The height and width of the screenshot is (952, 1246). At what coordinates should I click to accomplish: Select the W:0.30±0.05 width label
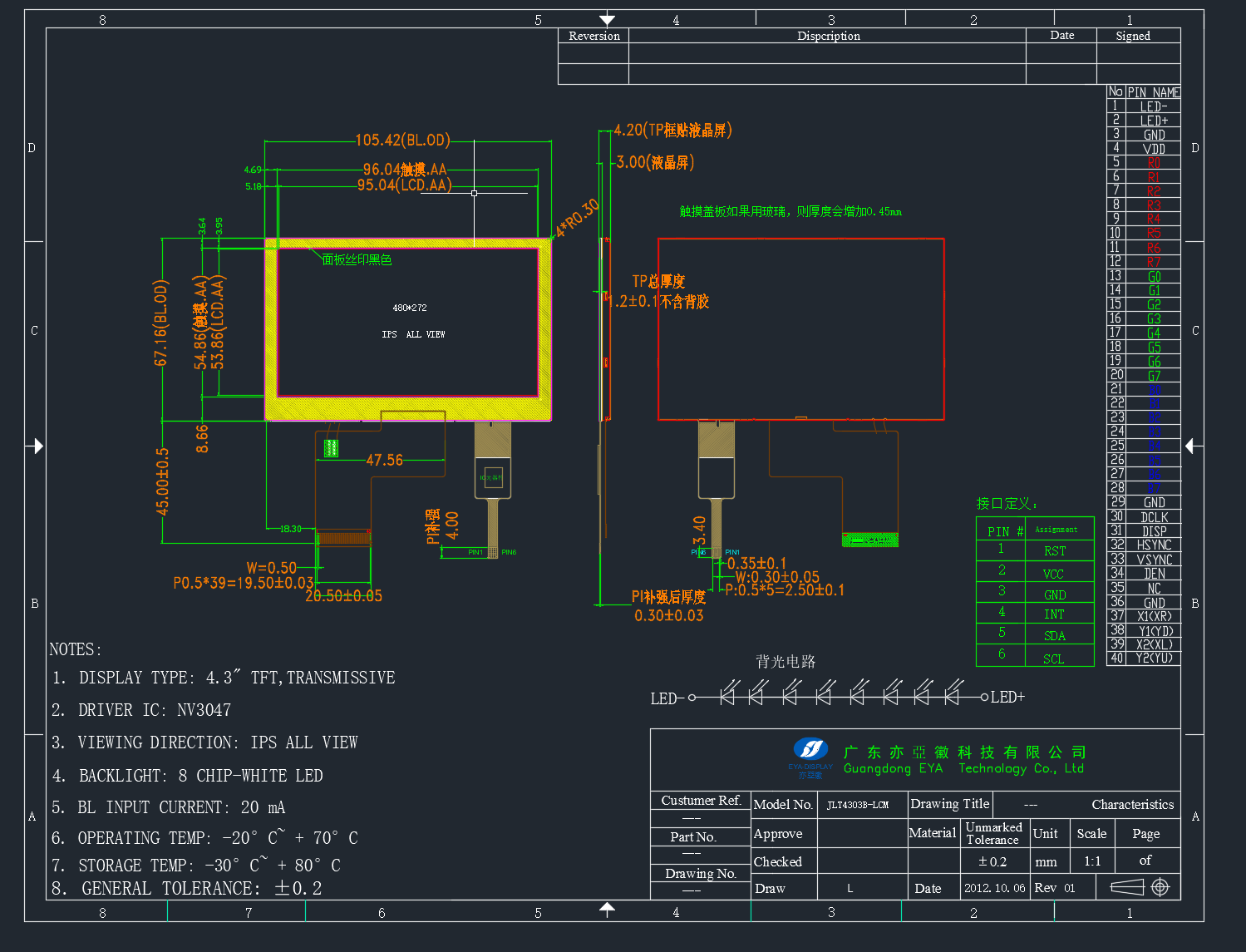pos(777,576)
